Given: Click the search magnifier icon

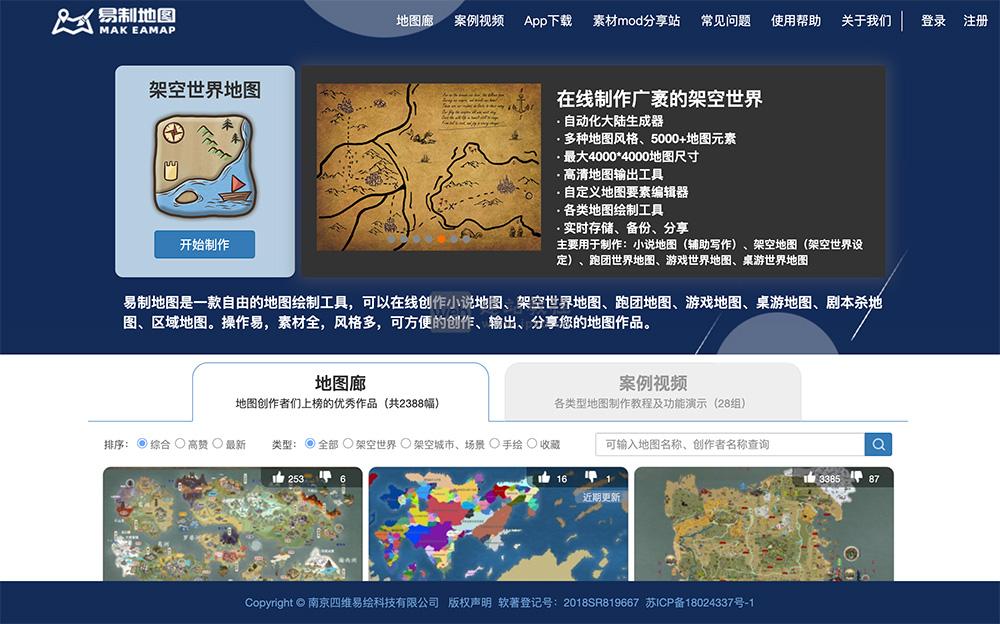Looking at the screenshot, I should pos(878,443).
